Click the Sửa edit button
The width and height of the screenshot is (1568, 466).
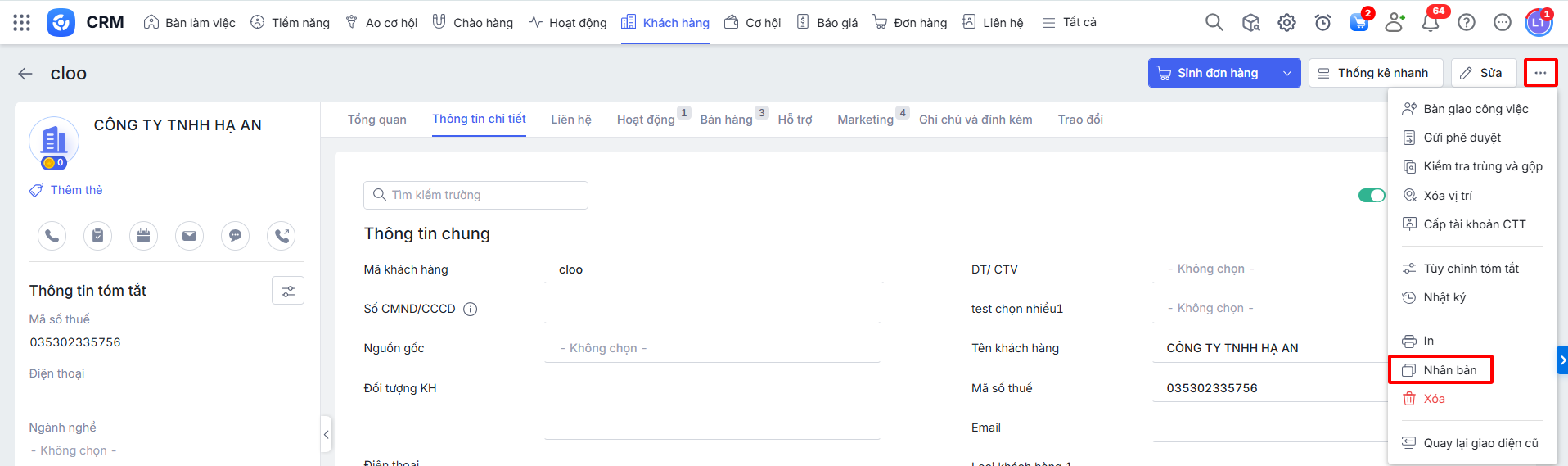click(x=1482, y=73)
